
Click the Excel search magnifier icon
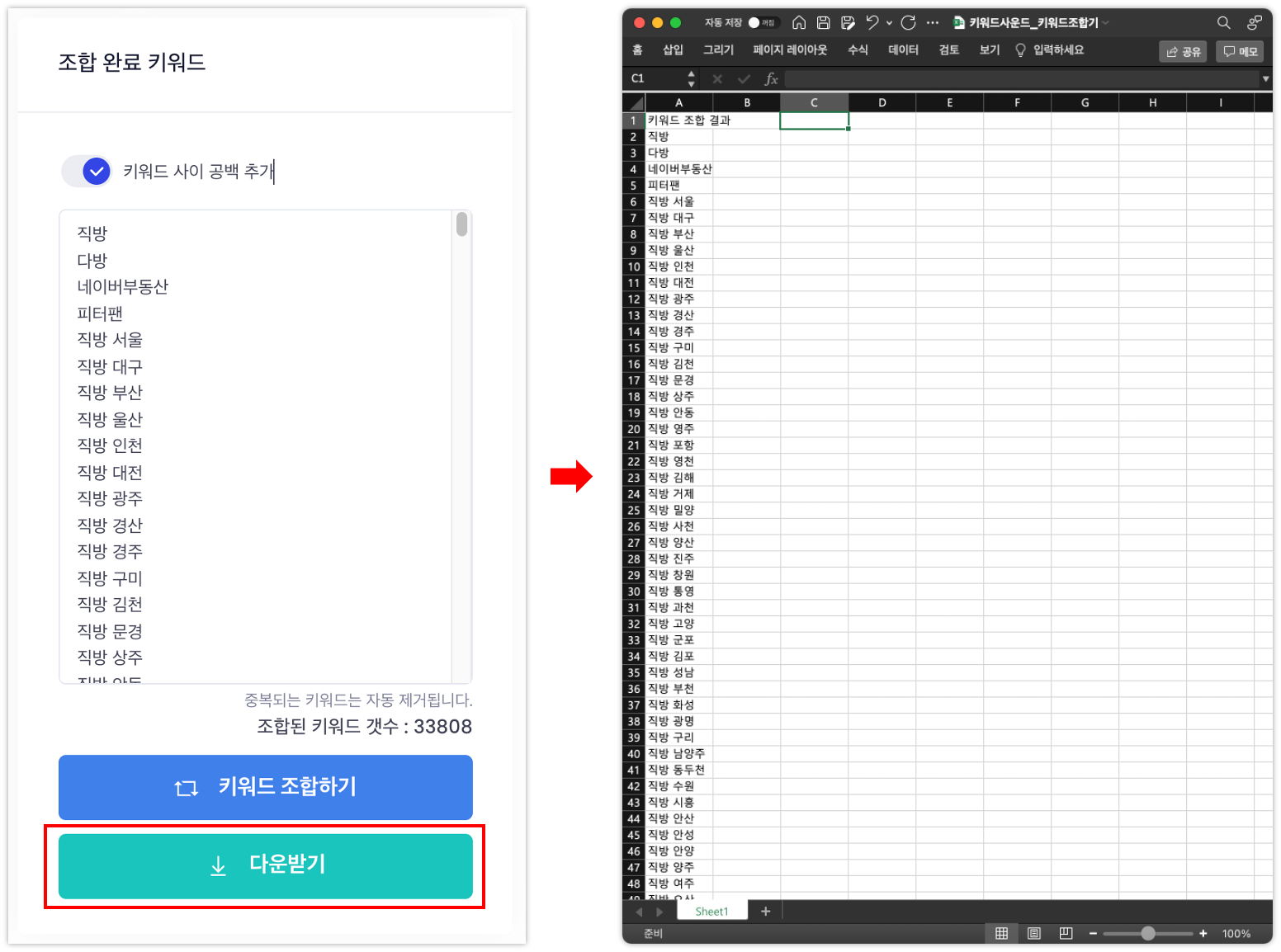[1224, 23]
